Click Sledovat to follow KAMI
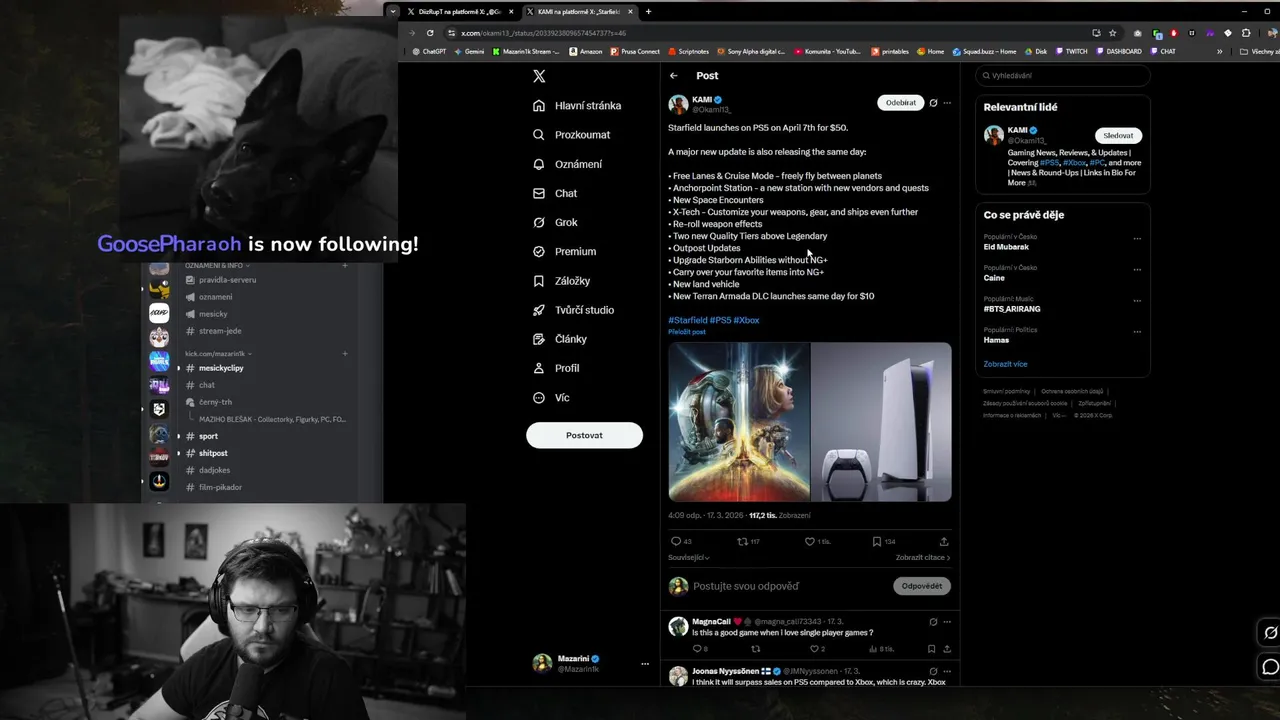The image size is (1280, 720). [x=1118, y=136]
